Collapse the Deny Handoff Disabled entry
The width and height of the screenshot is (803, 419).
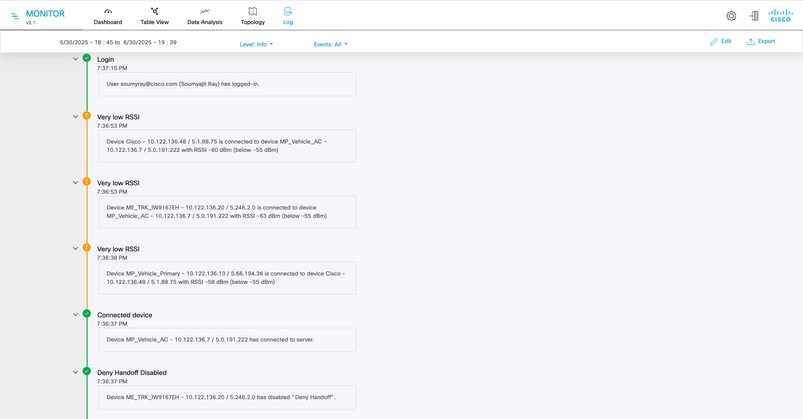click(75, 372)
